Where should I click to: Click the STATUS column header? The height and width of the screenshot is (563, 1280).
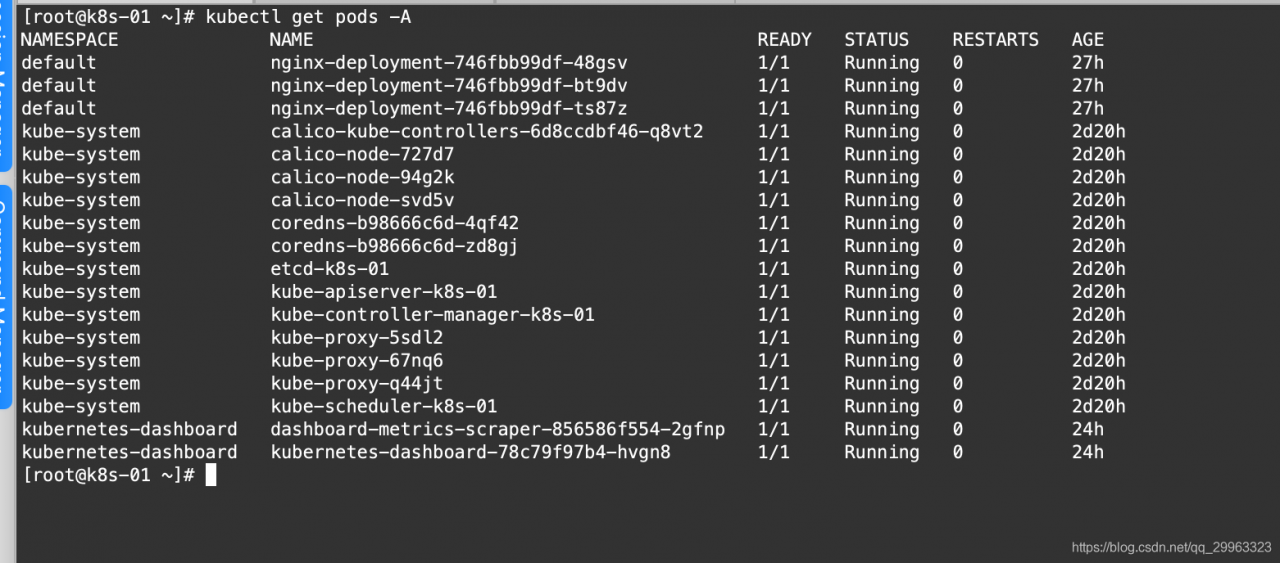point(876,40)
